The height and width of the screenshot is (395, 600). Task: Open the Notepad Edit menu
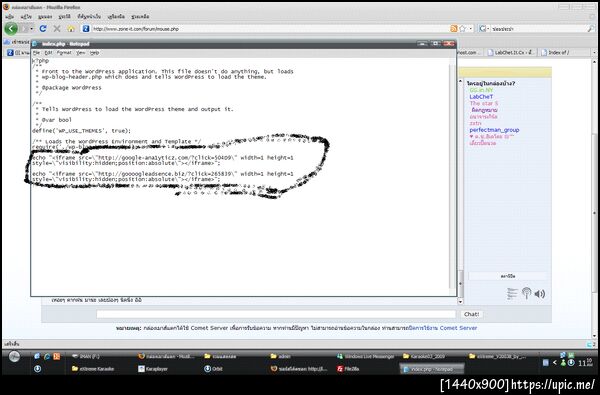[48, 53]
